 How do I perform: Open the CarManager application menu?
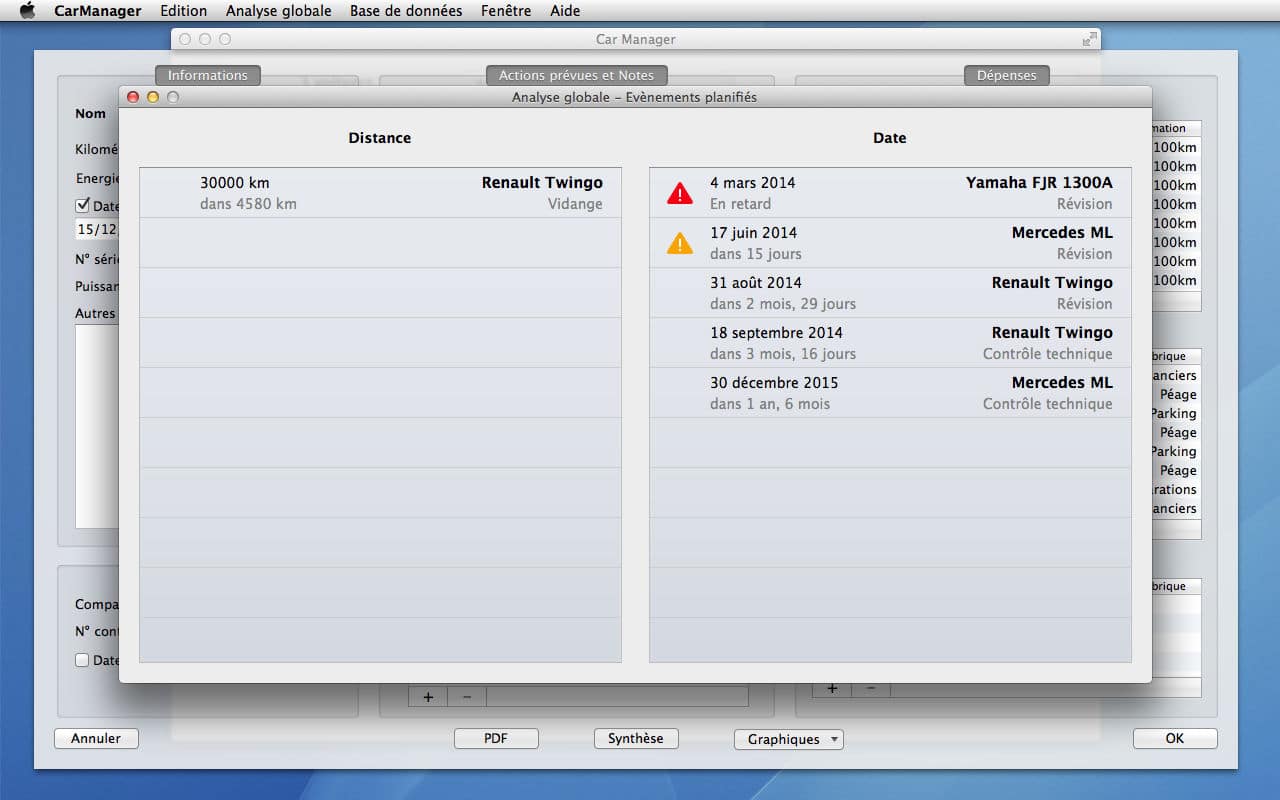(96, 11)
